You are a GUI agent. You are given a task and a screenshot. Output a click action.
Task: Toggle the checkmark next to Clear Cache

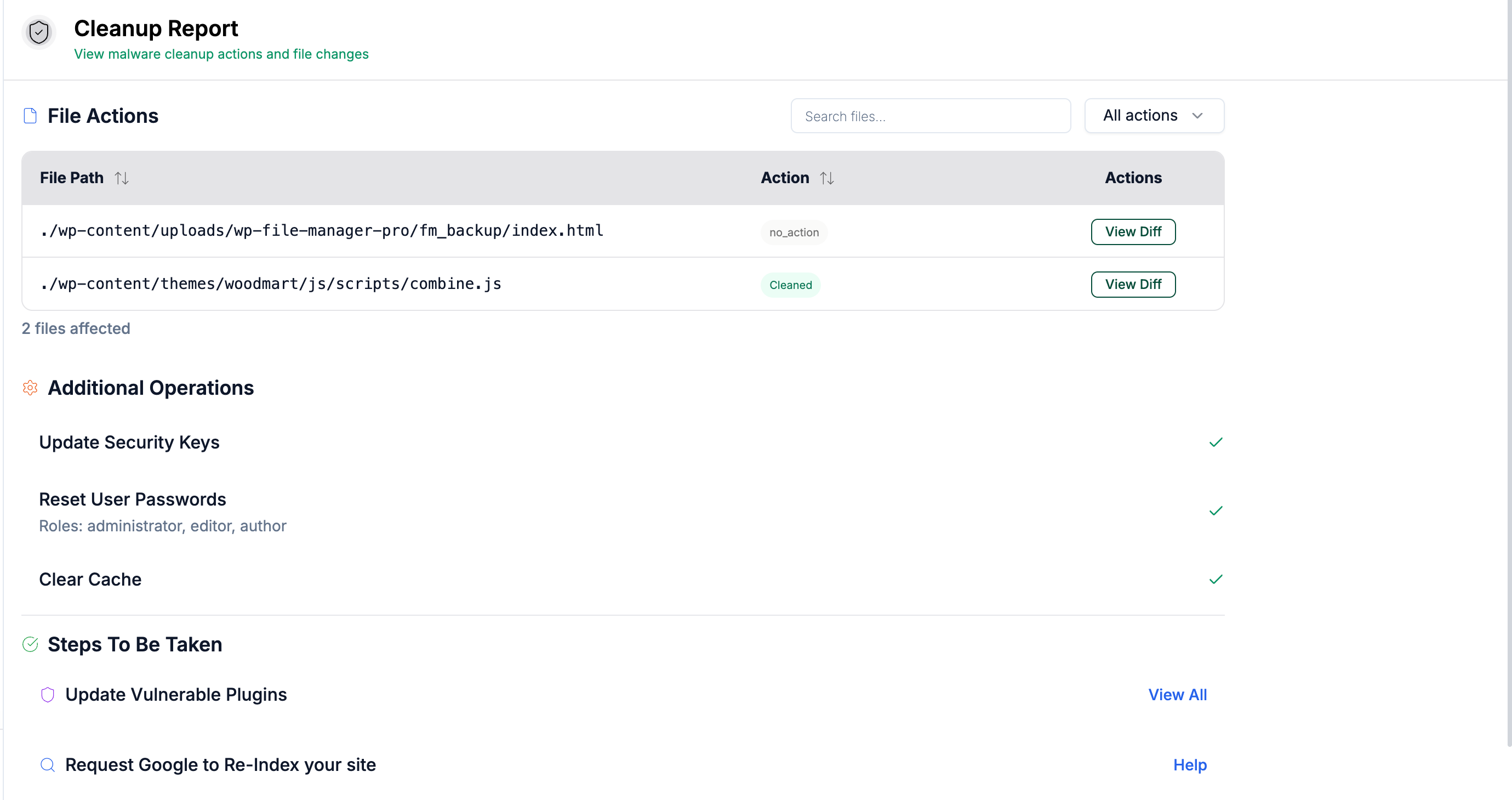tap(1216, 579)
